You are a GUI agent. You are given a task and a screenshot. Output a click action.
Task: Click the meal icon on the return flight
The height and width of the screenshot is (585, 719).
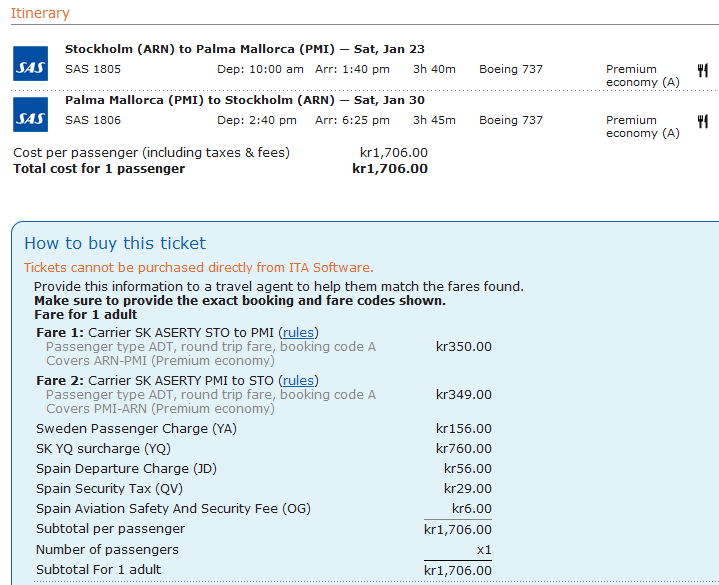click(x=703, y=121)
